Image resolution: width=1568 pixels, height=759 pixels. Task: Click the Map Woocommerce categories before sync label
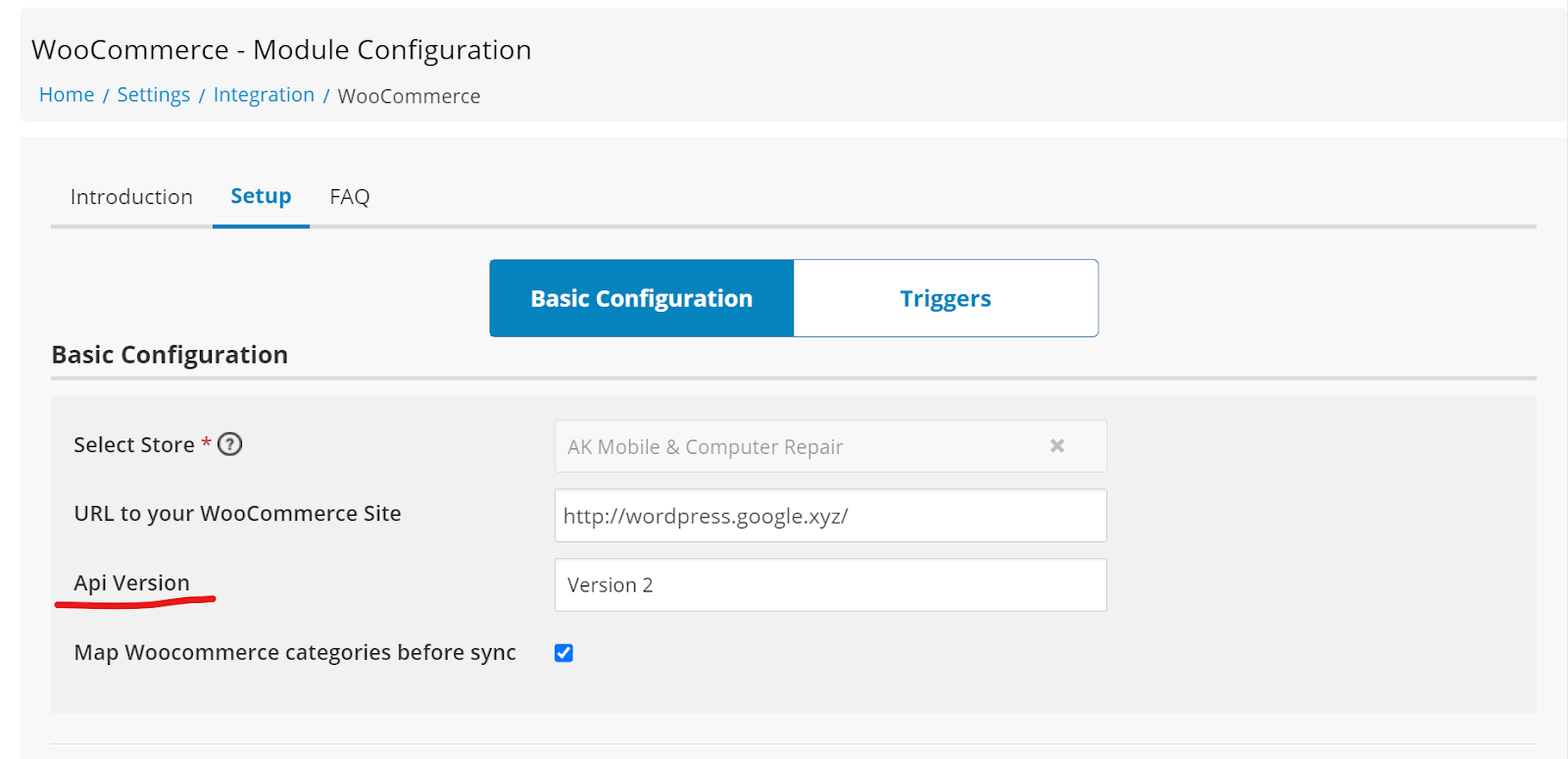click(295, 653)
